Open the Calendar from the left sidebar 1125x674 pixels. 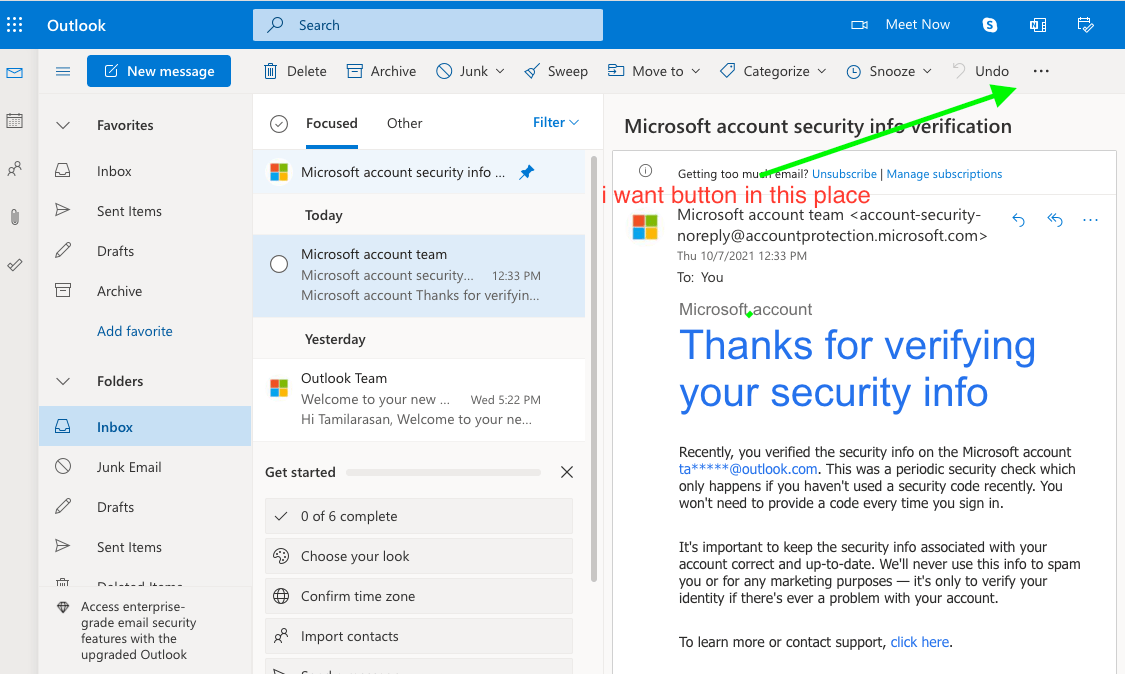pyautogui.click(x=14, y=120)
